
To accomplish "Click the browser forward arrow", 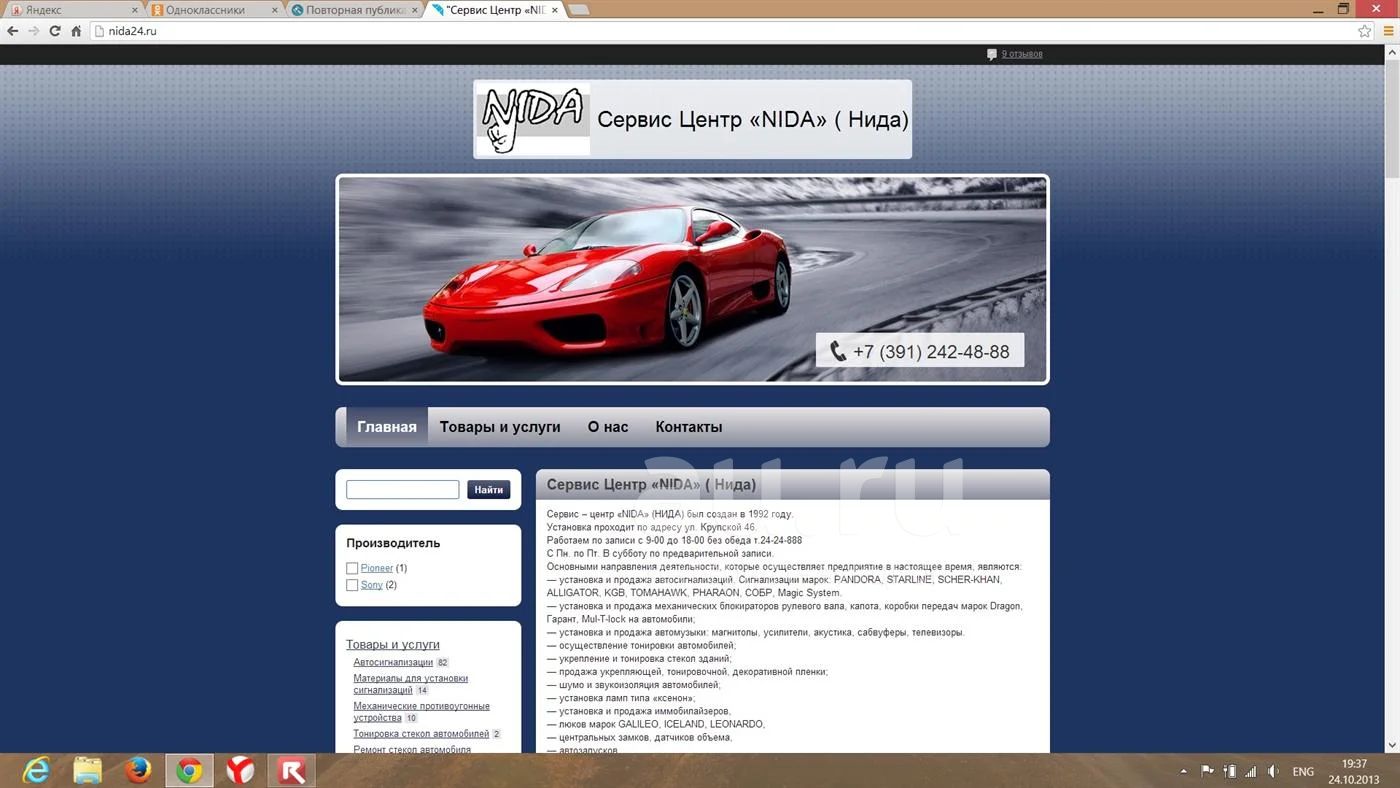I will 34,31.
